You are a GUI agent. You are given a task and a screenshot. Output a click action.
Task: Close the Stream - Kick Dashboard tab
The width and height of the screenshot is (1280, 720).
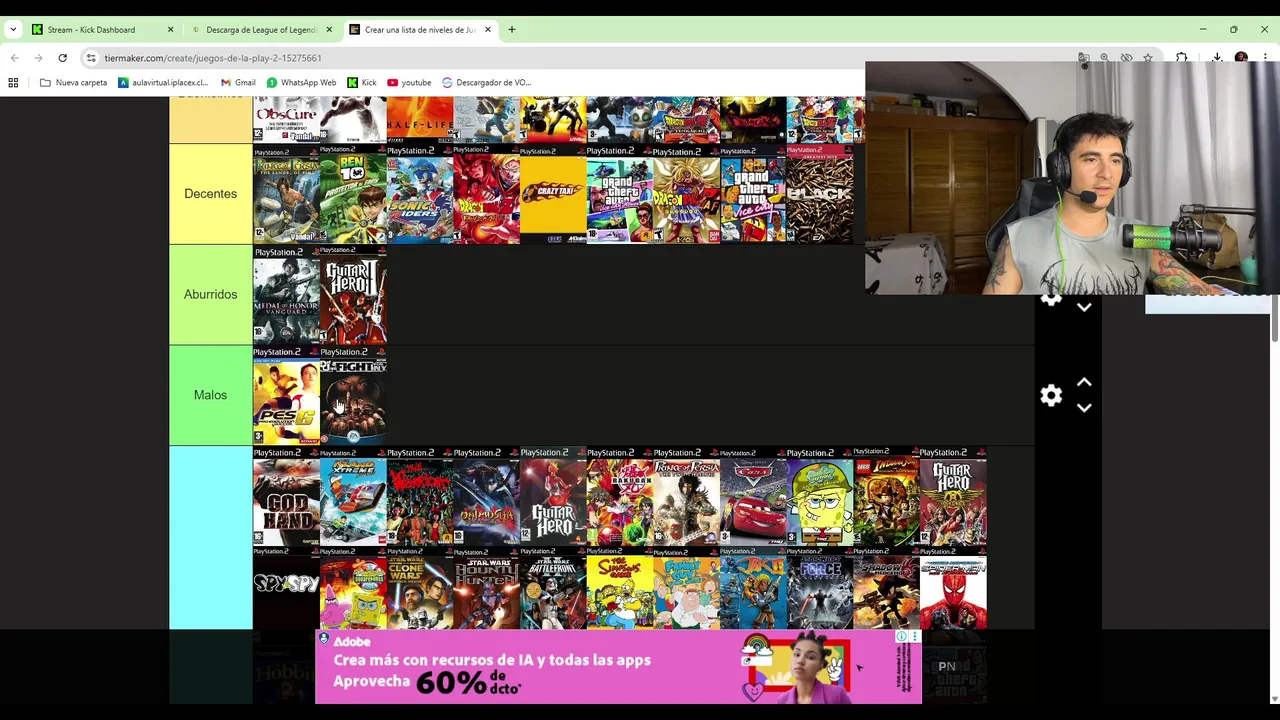170,29
